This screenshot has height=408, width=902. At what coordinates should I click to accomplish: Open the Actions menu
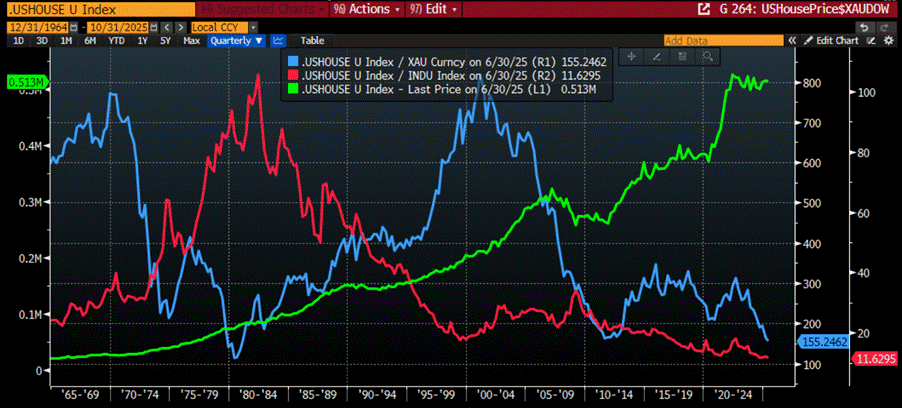(366, 9)
